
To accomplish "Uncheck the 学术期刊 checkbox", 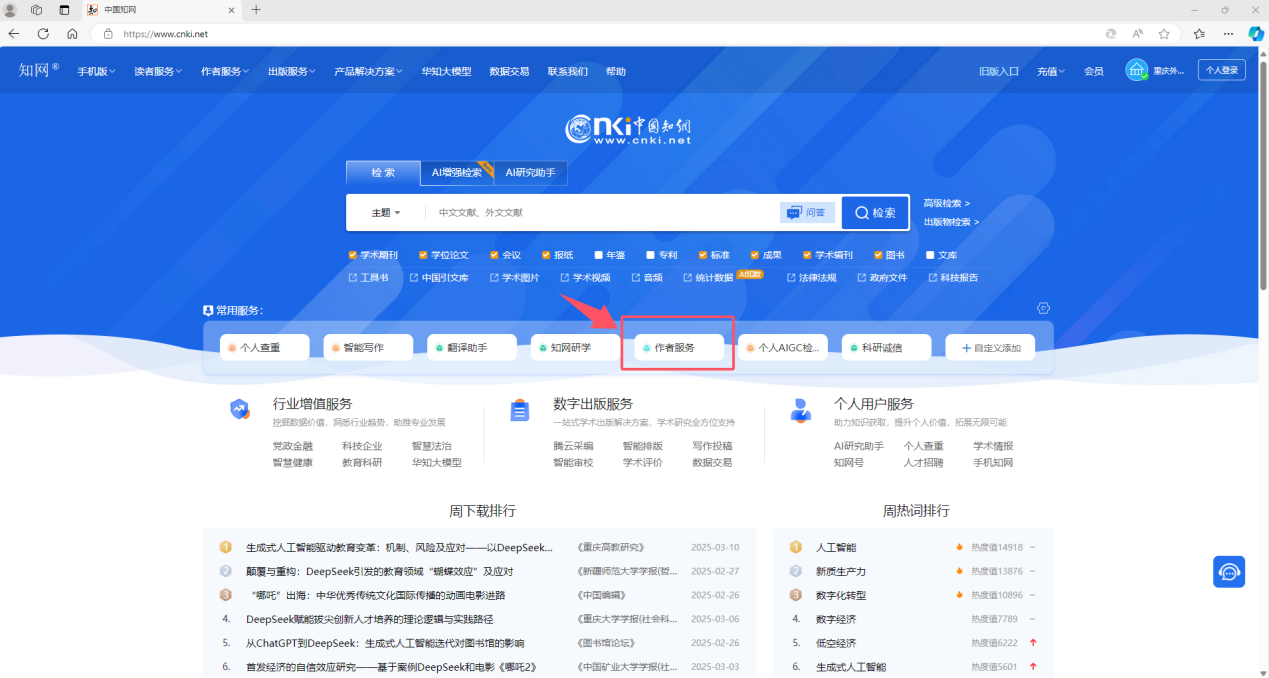I will click(353, 255).
